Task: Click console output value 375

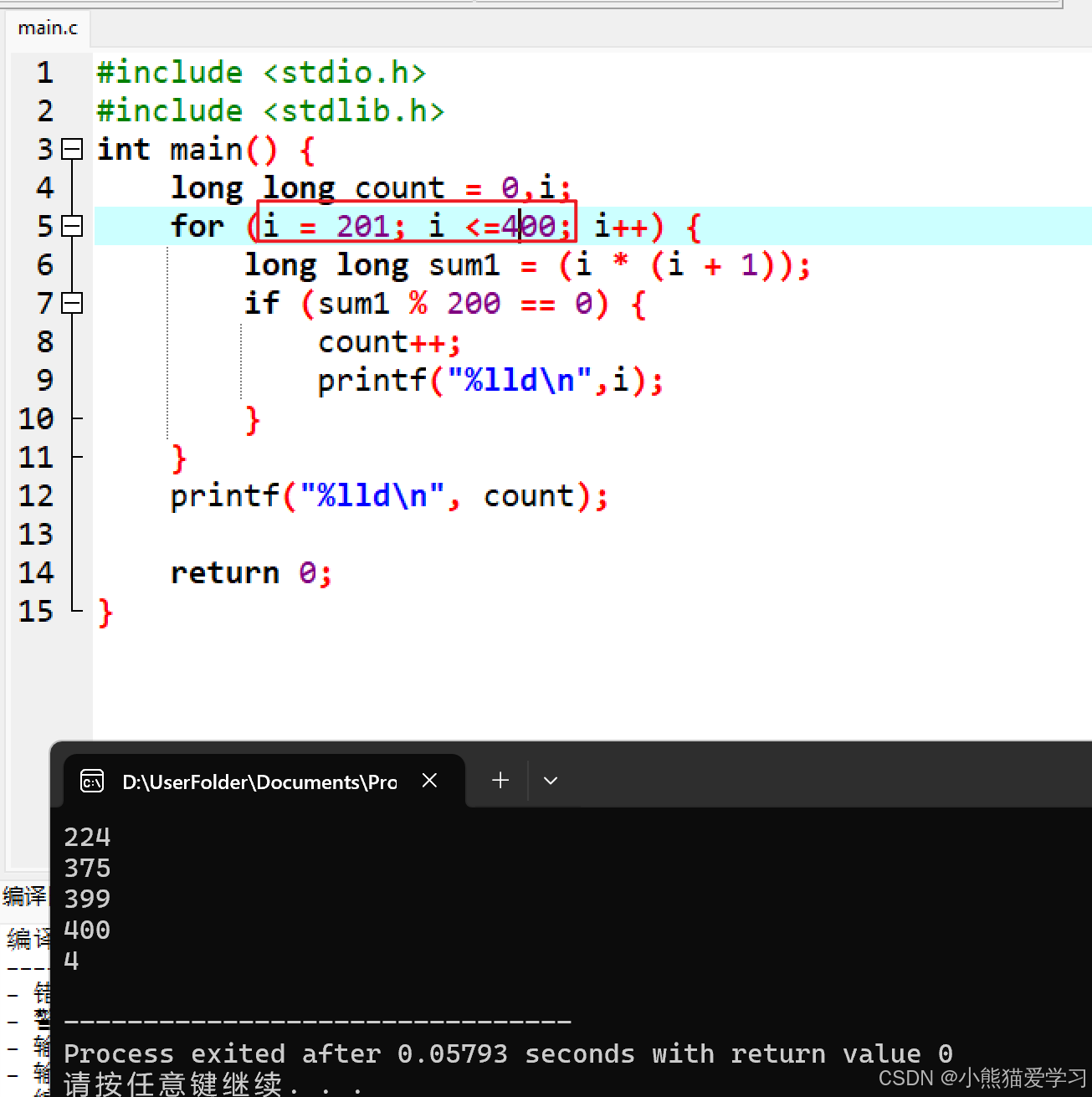Action: 87,868
